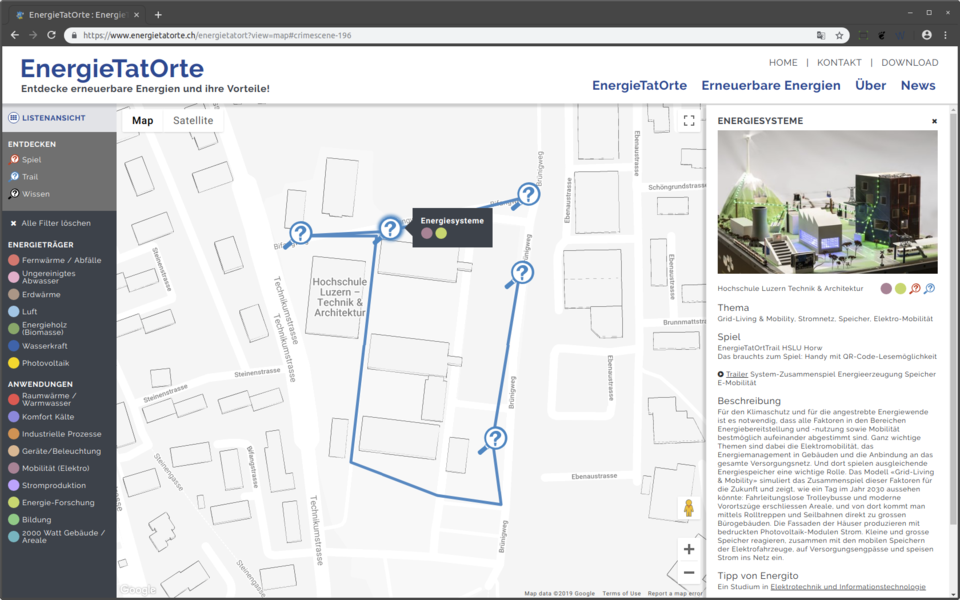Close the Energiesysteme detail panel
This screenshot has height=600, width=960.
click(x=934, y=121)
